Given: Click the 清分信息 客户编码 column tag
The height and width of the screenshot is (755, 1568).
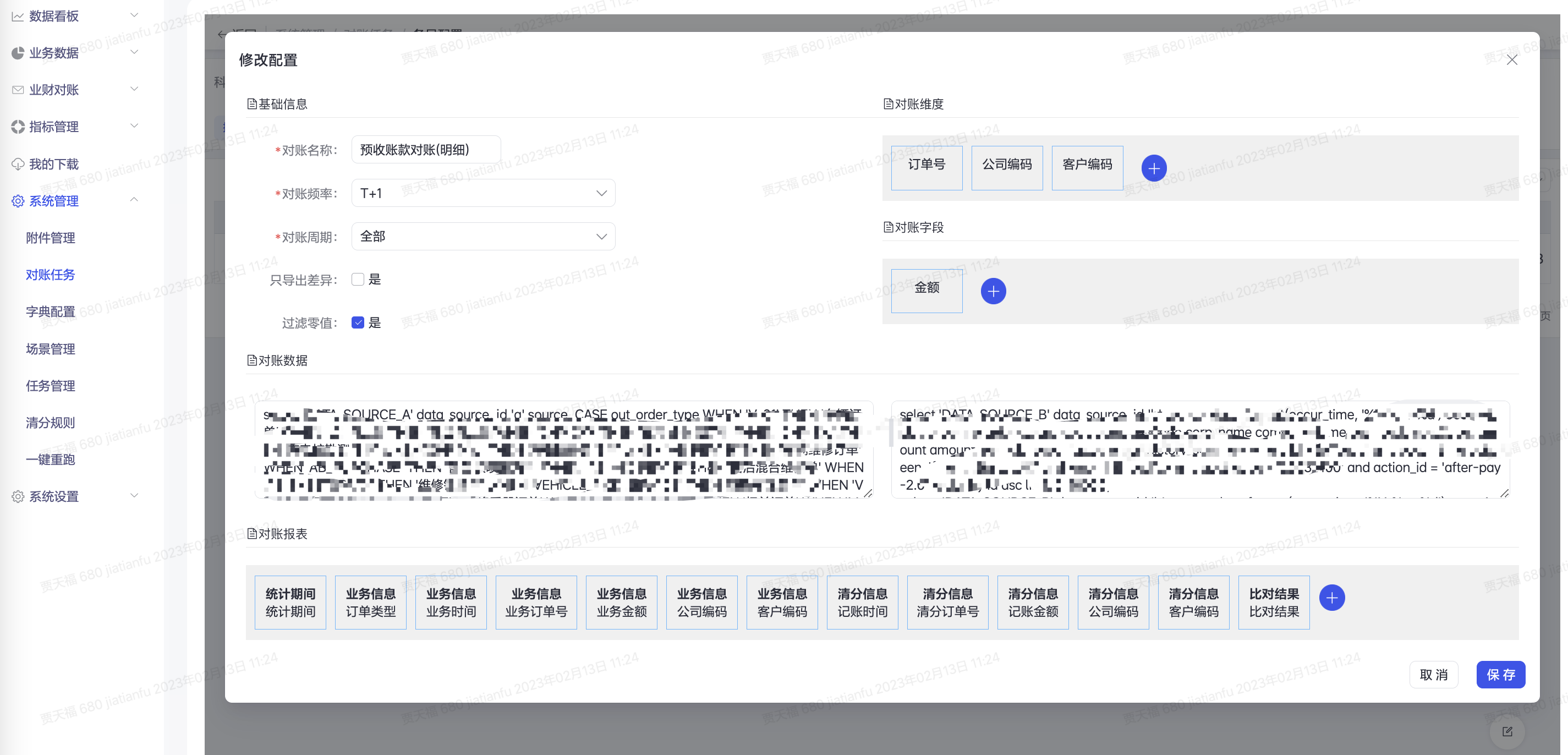Looking at the screenshot, I should 1194,602.
